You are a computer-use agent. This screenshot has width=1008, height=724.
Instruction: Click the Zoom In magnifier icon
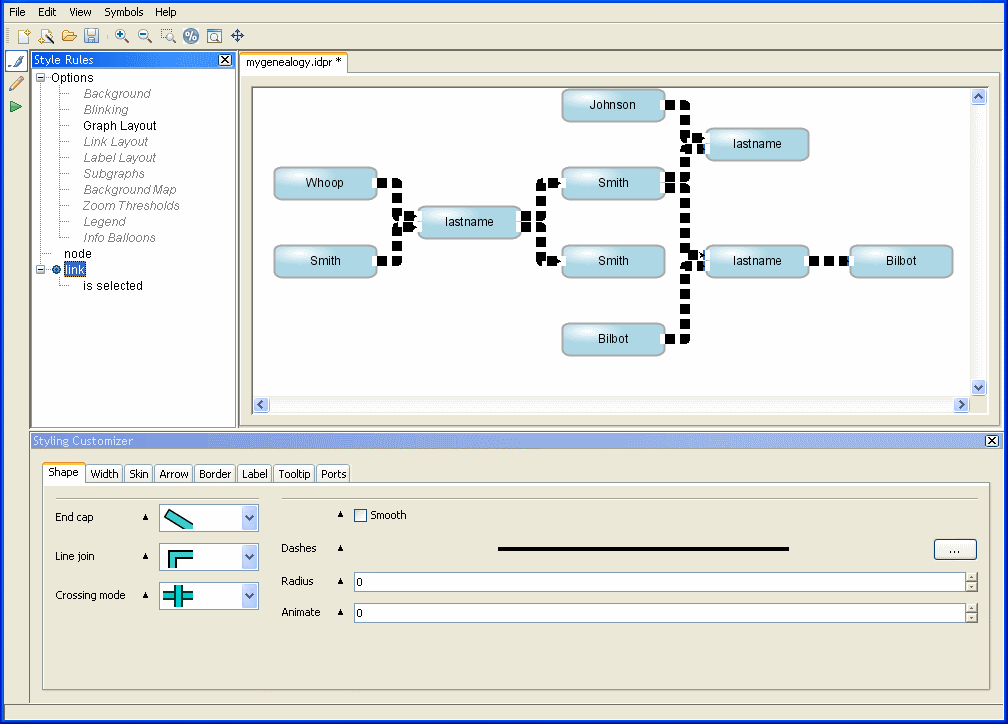pos(122,36)
